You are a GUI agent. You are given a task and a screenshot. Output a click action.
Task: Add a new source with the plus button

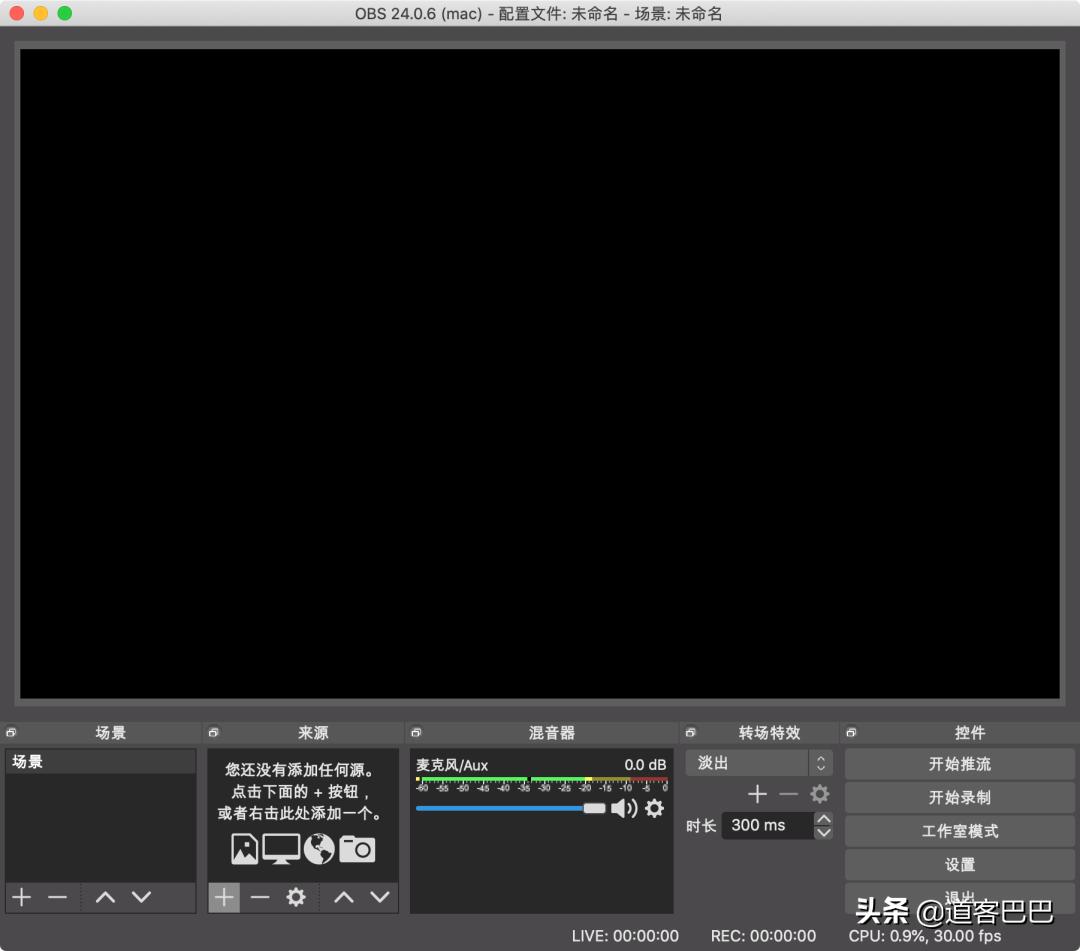(x=224, y=897)
